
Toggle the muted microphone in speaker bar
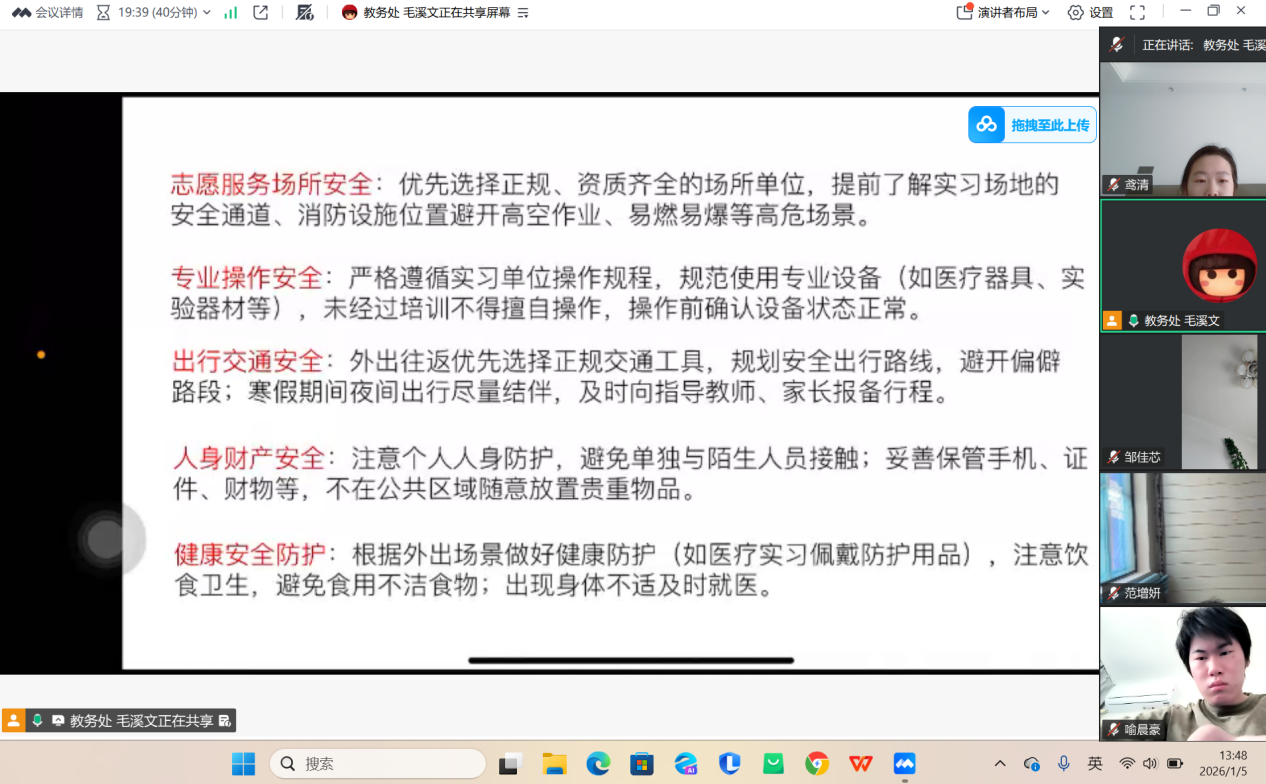1117,45
